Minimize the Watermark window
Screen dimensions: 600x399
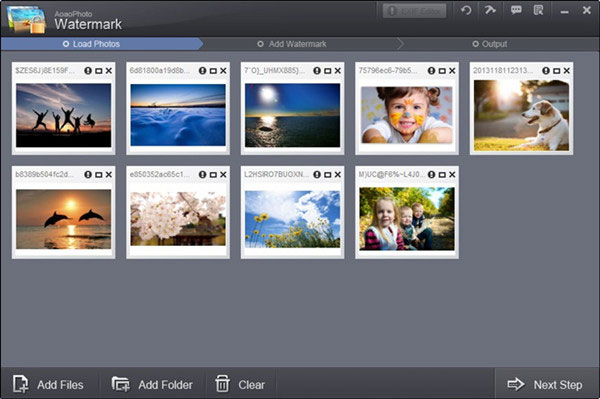(x=564, y=11)
